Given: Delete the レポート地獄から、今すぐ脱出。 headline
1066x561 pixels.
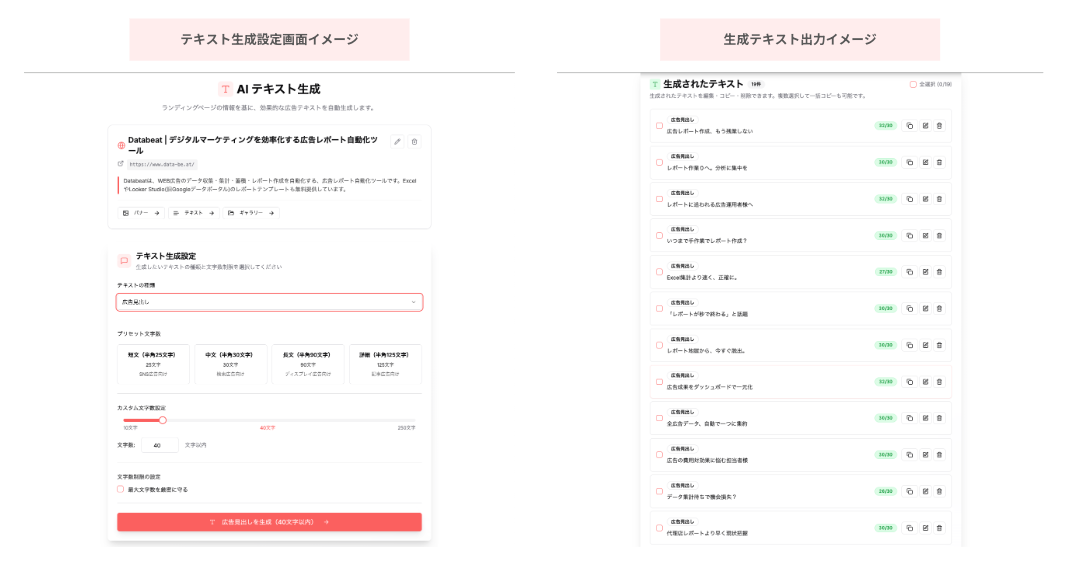Looking at the screenshot, I should click(940, 345).
